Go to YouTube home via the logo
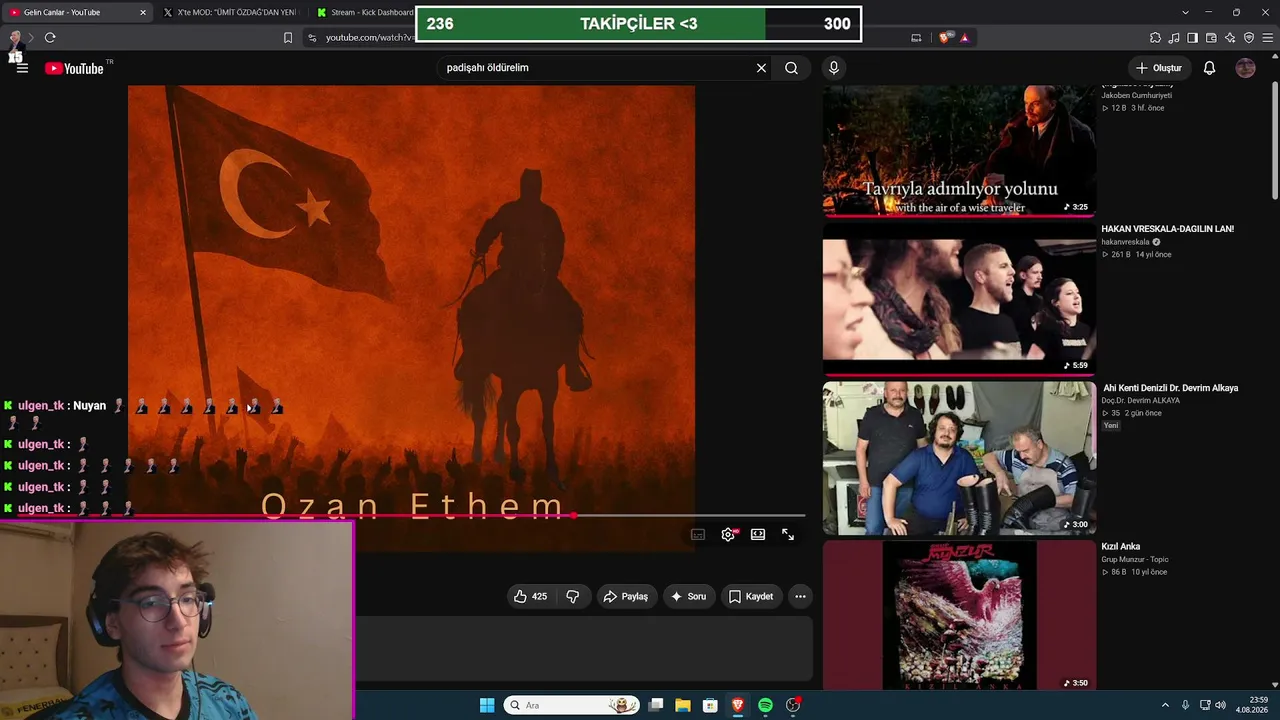Screen dimensions: 1280x720 (x=74, y=68)
